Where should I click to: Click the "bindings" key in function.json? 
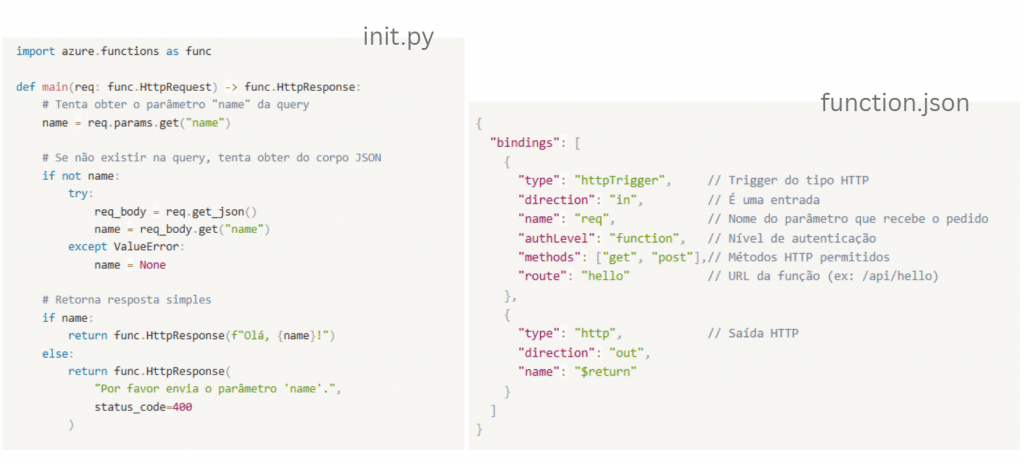(522, 142)
